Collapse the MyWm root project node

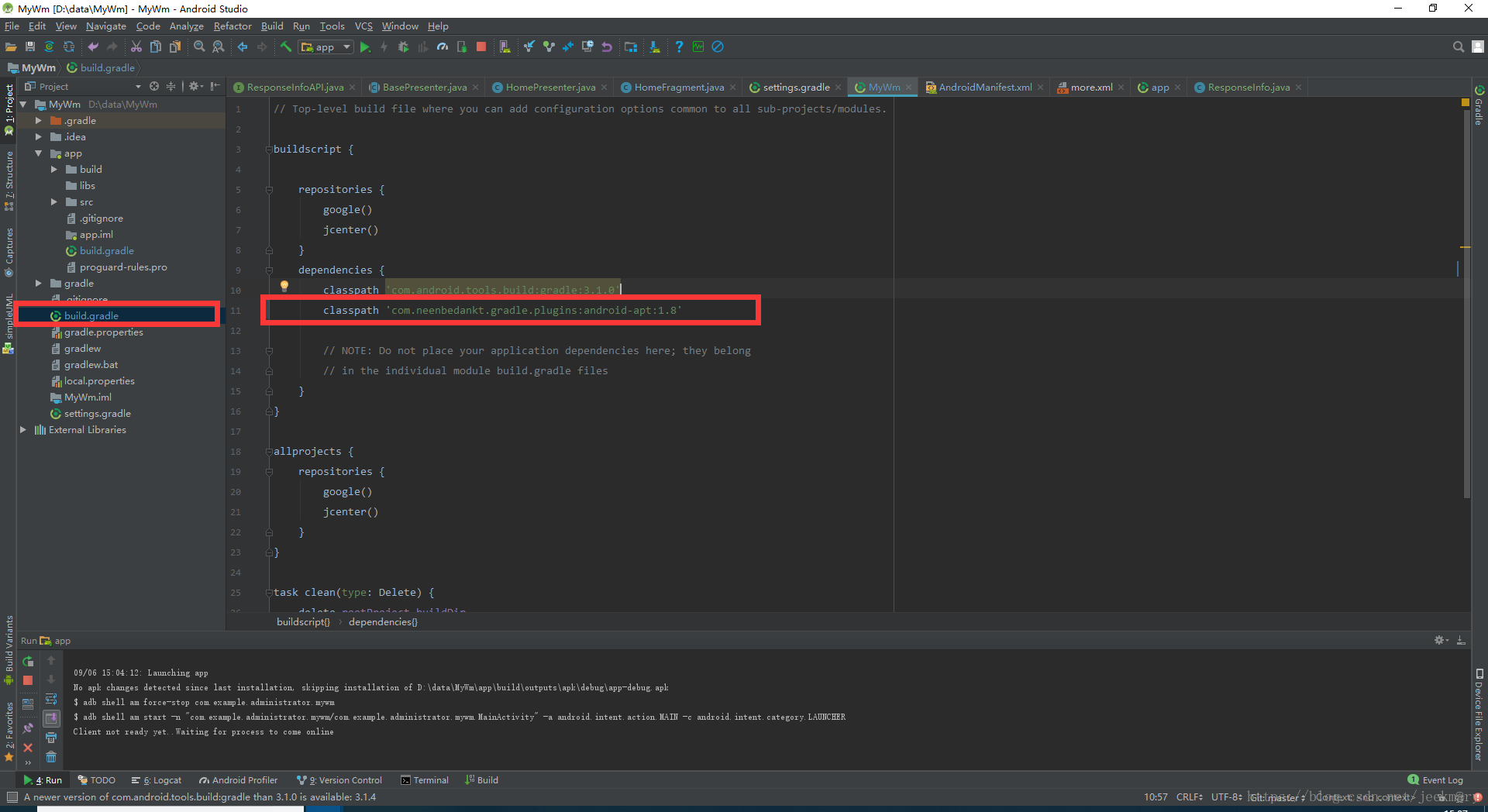coord(22,105)
